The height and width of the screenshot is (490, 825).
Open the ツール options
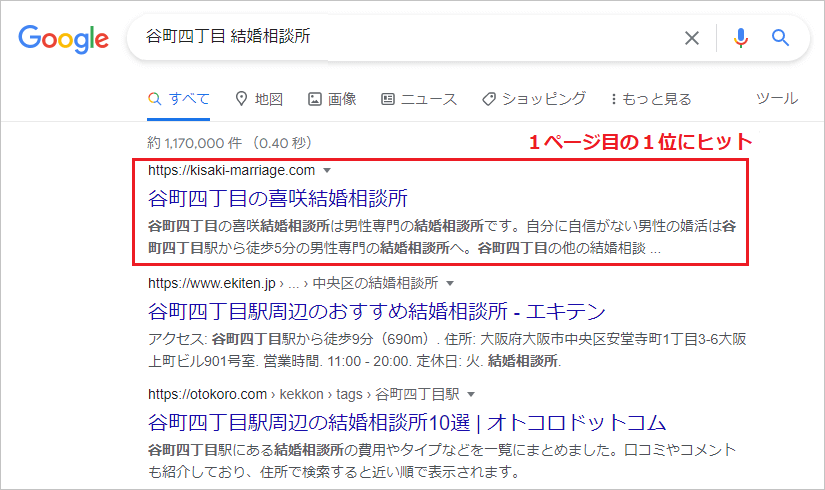777,98
